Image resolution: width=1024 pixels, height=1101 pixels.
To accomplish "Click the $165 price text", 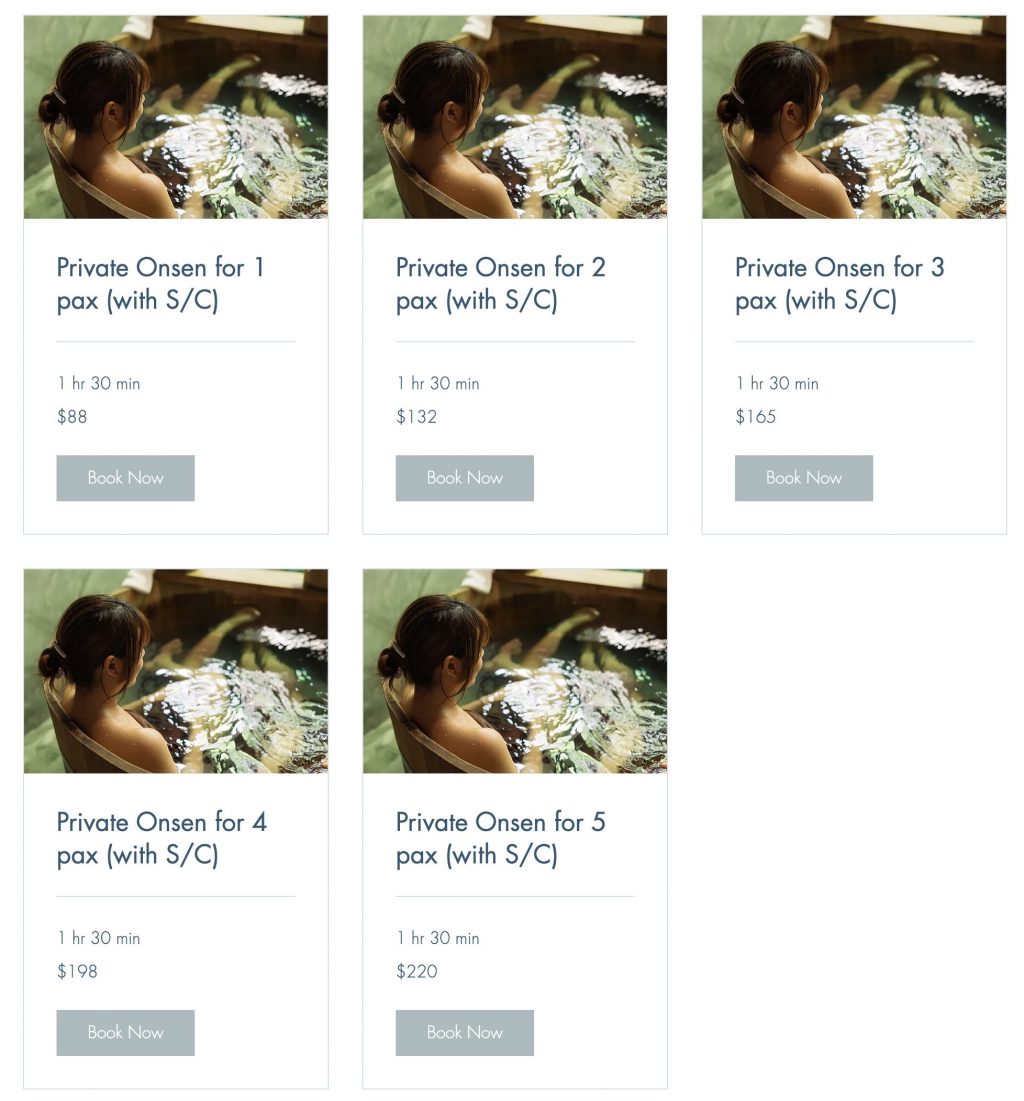I will point(755,417).
